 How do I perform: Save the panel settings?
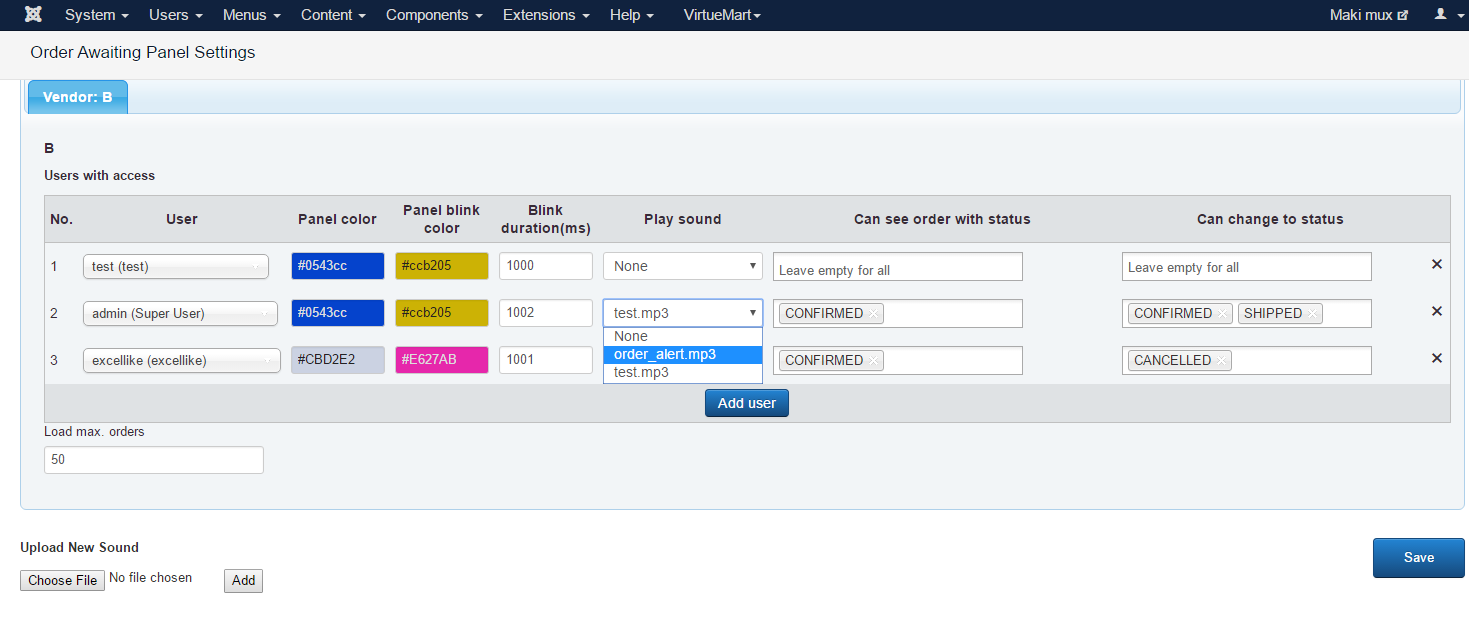tap(1418, 558)
